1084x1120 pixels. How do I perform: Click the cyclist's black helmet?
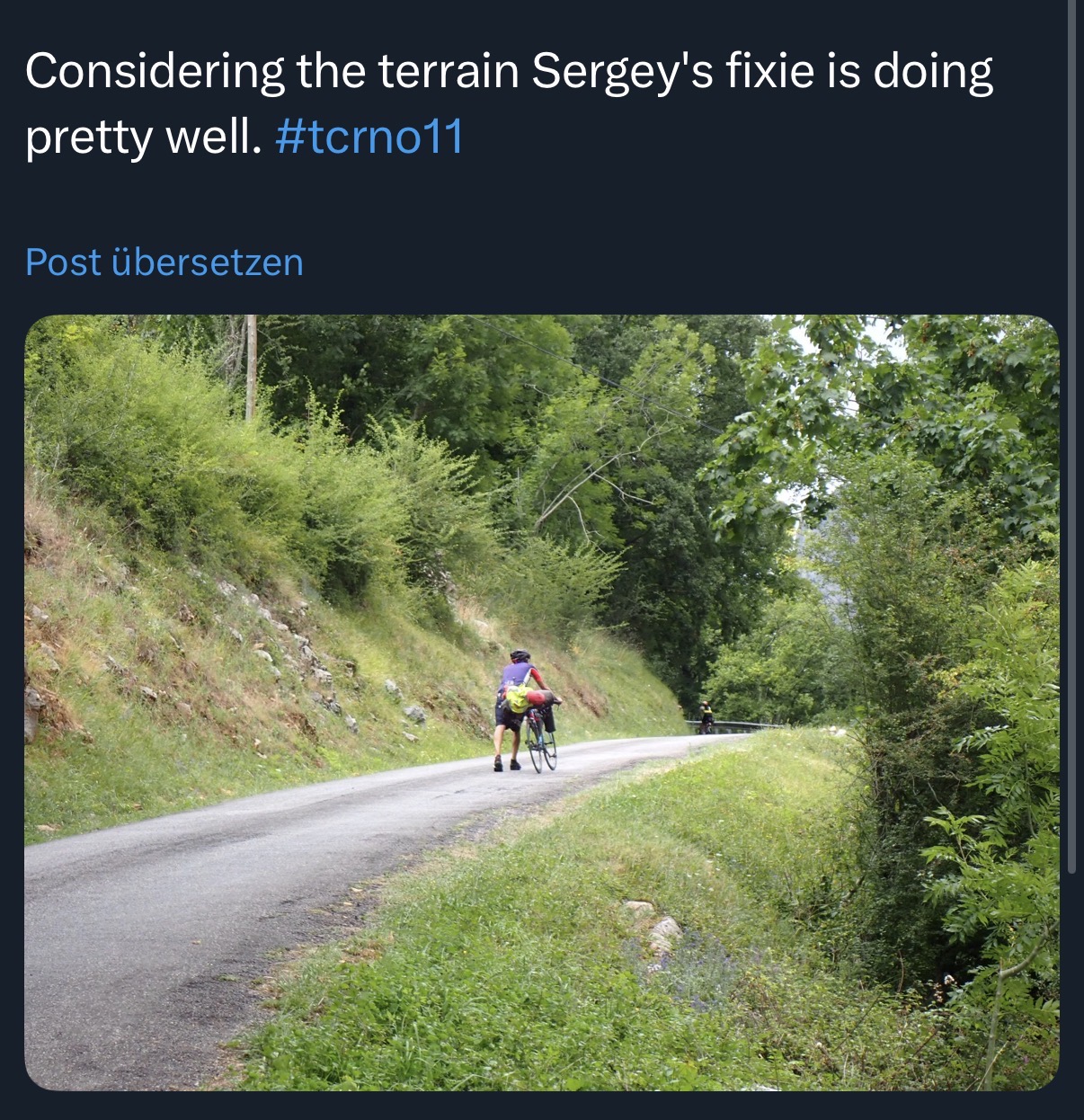tap(520, 655)
